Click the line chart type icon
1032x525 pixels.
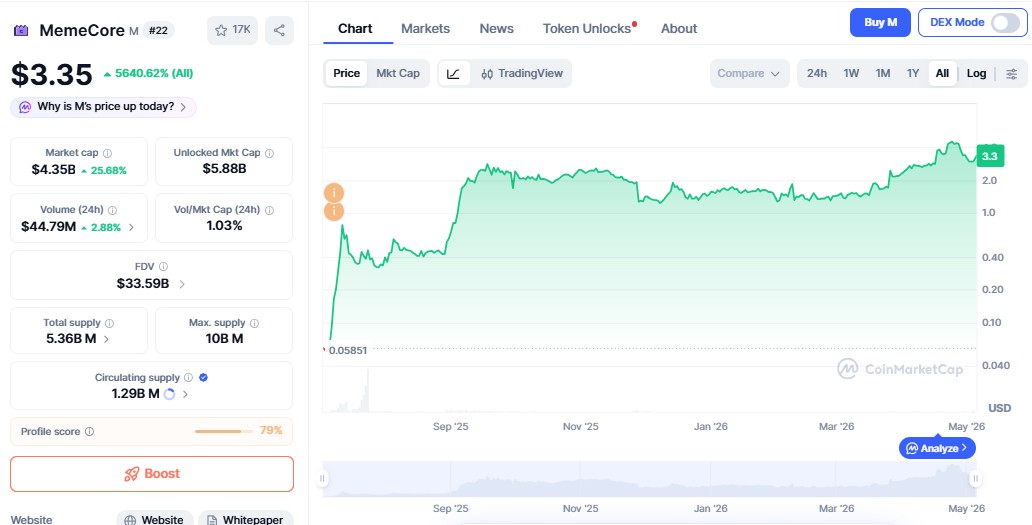[454, 74]
